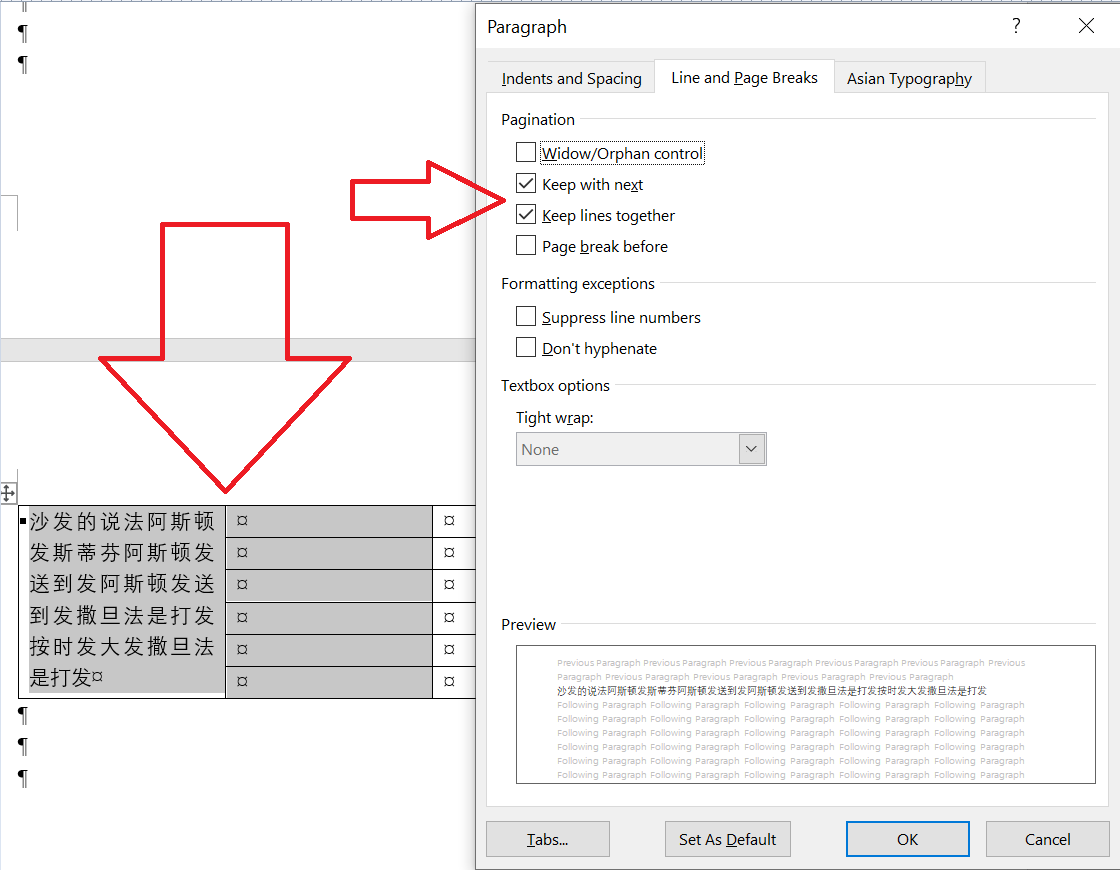1120x870 pixels.
Task: Enable Page break before checkbox
Action: [x=526, y=246]
